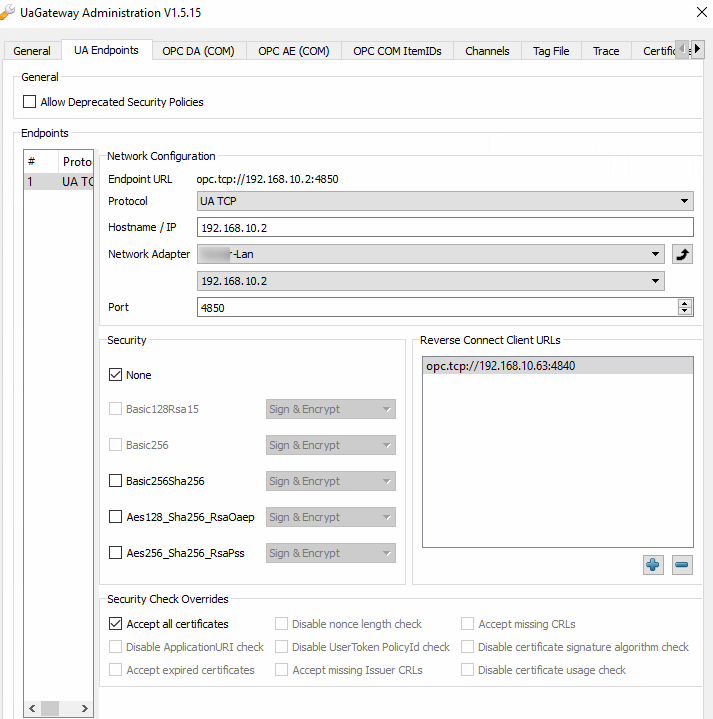
Task: Open Basic256 Sign & Encrypt dropdown
Action: click(x=331, y=445)
